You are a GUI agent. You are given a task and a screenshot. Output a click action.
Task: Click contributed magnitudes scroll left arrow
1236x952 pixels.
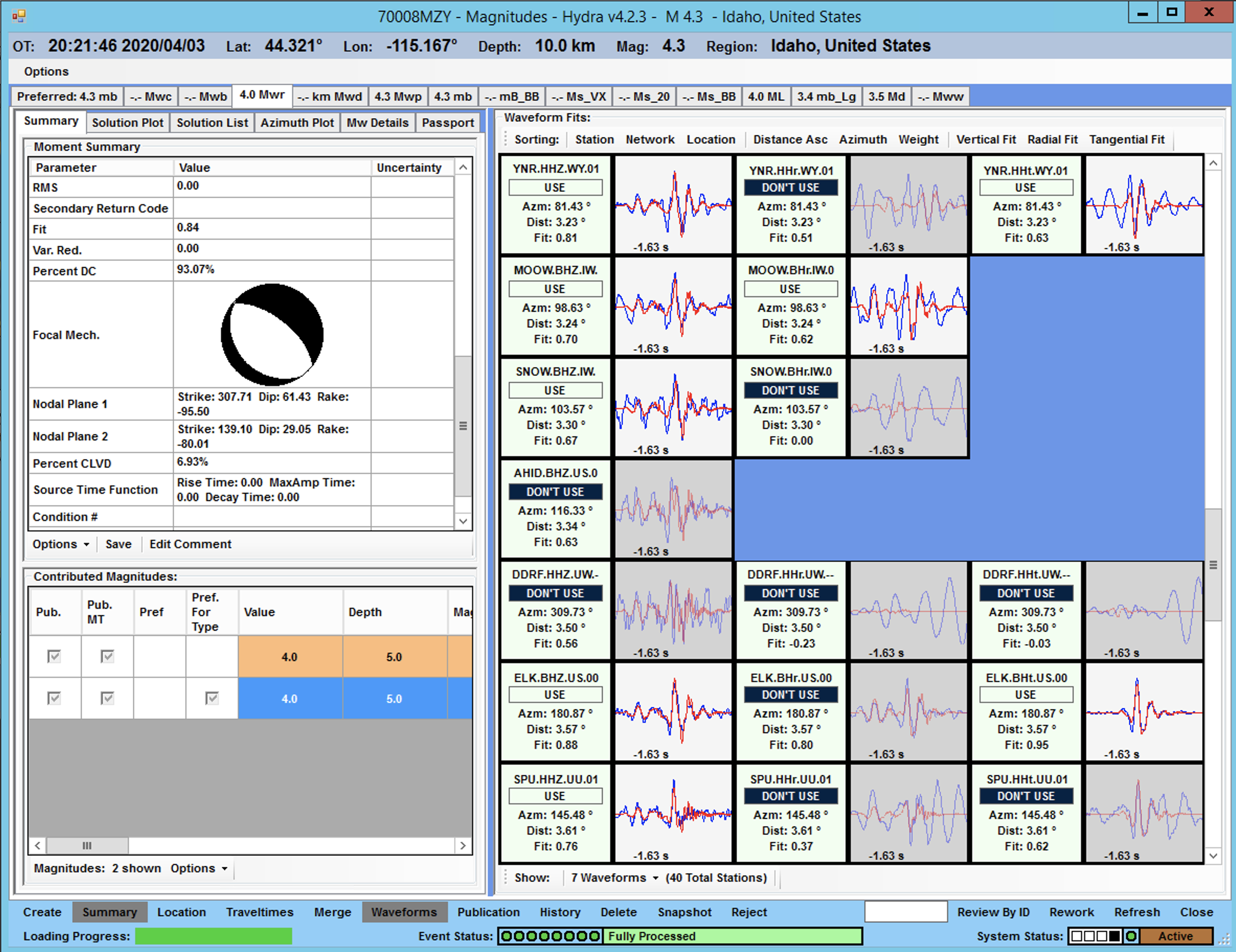(x=37, y=846)
